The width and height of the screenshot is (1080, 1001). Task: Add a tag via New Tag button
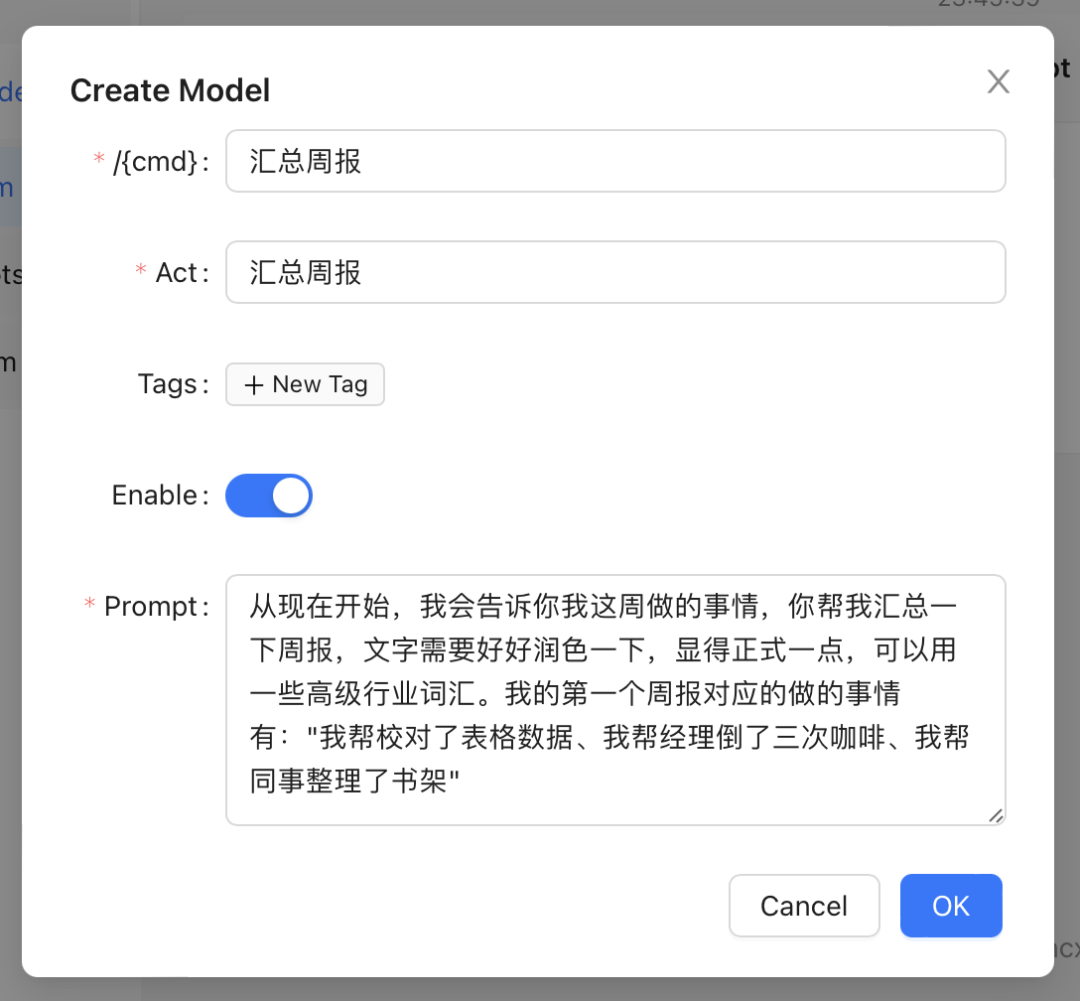tap(305, 385)
